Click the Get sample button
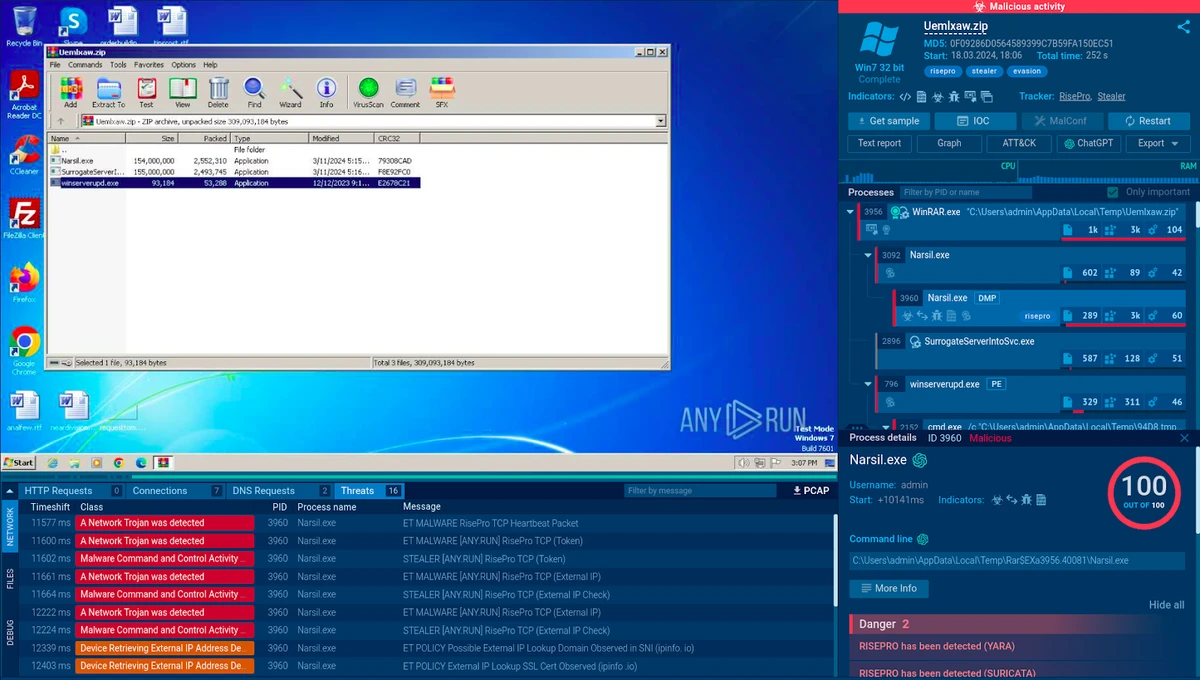 point(888,121)
